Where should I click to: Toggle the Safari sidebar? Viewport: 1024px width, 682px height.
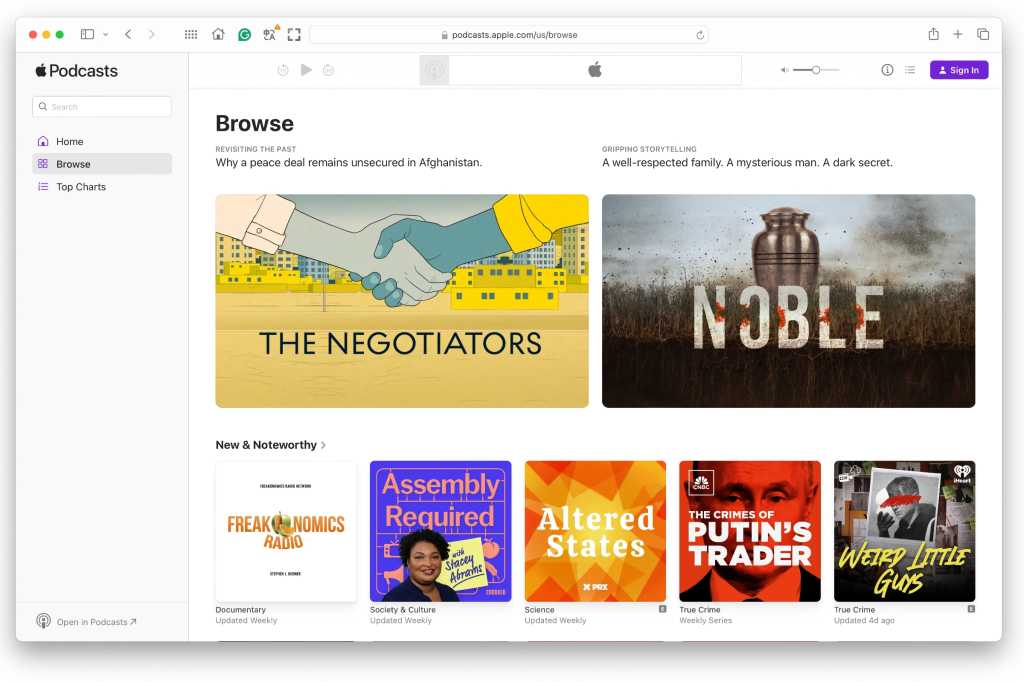click(x=87, y=35)
